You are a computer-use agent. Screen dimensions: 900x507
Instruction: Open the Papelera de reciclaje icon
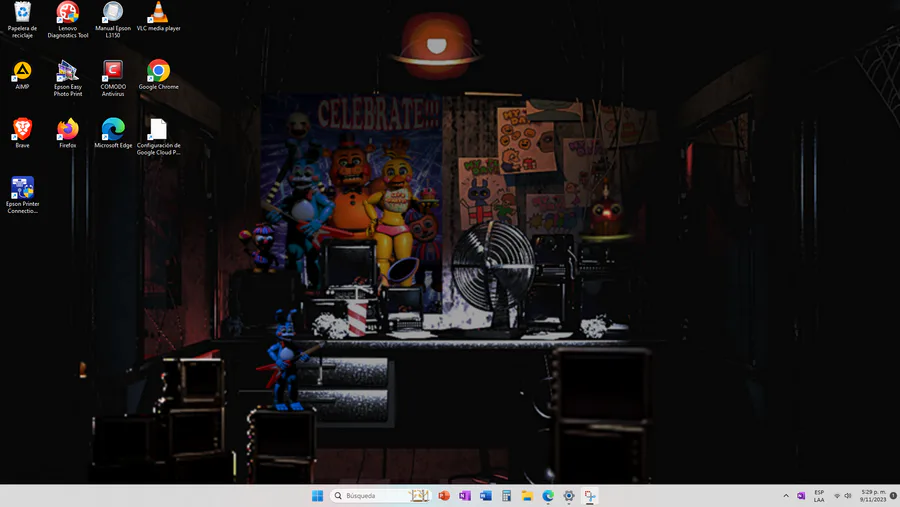click(x=22, y=20)
